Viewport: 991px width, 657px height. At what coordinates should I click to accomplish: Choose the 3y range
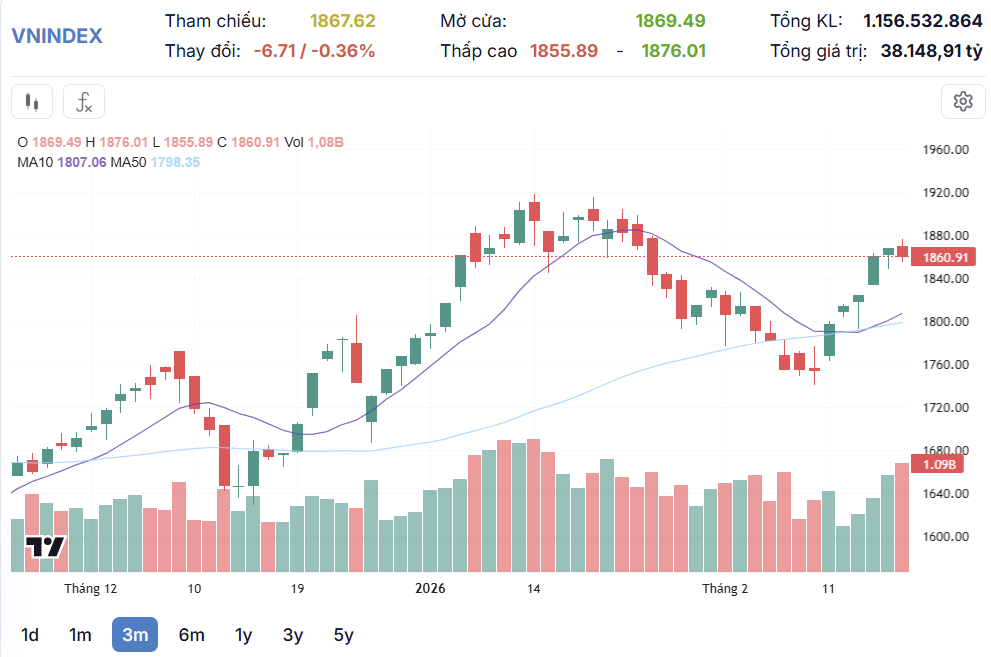tap(293, 635)
